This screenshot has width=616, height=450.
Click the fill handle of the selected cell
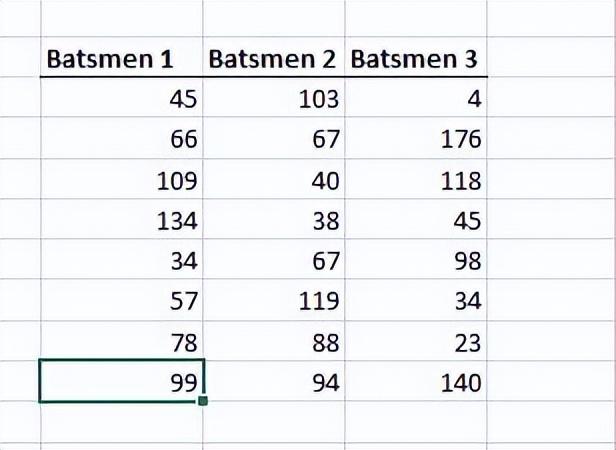203,401
